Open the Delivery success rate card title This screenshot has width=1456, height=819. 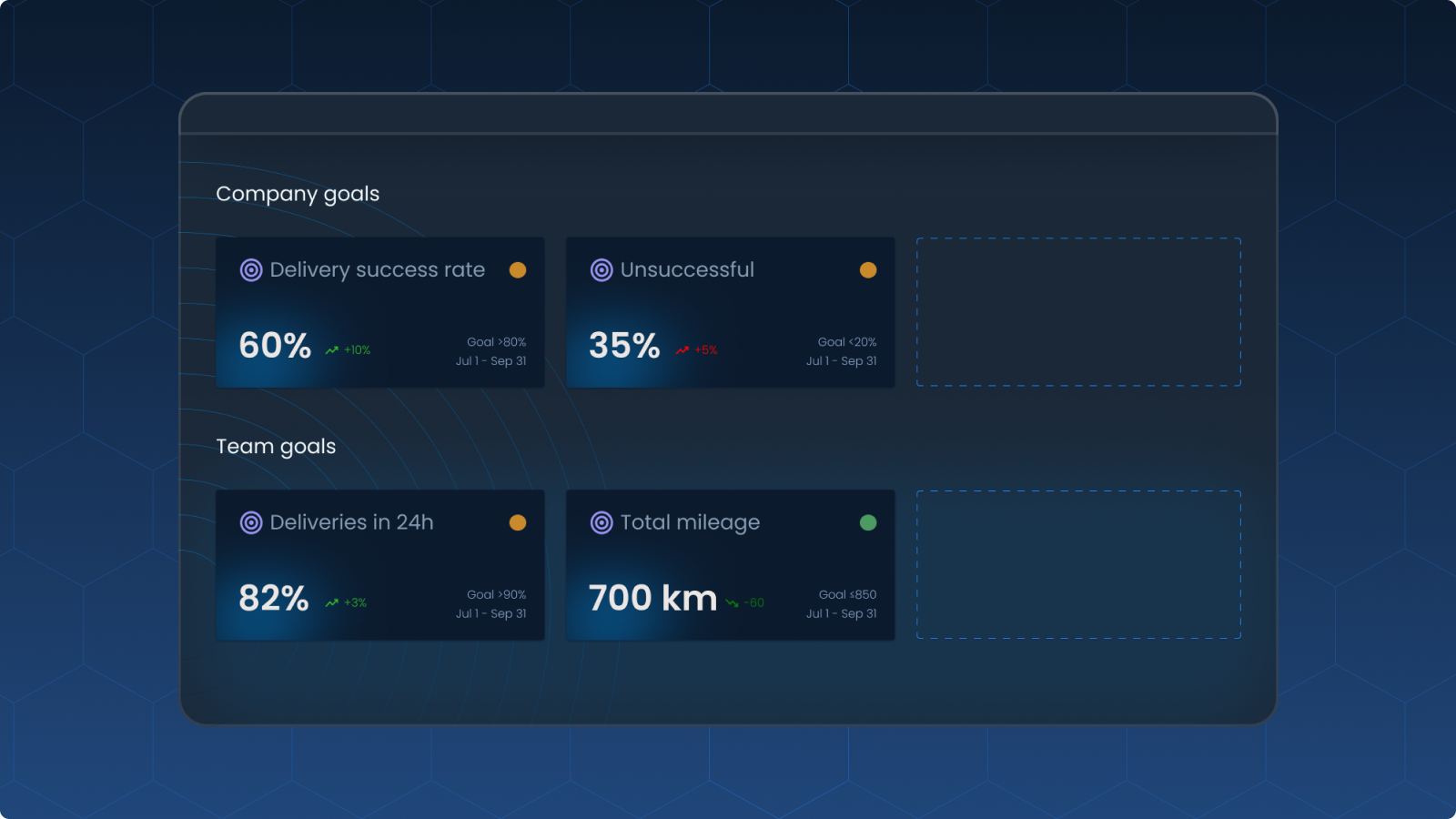click(x=378, y=270)
